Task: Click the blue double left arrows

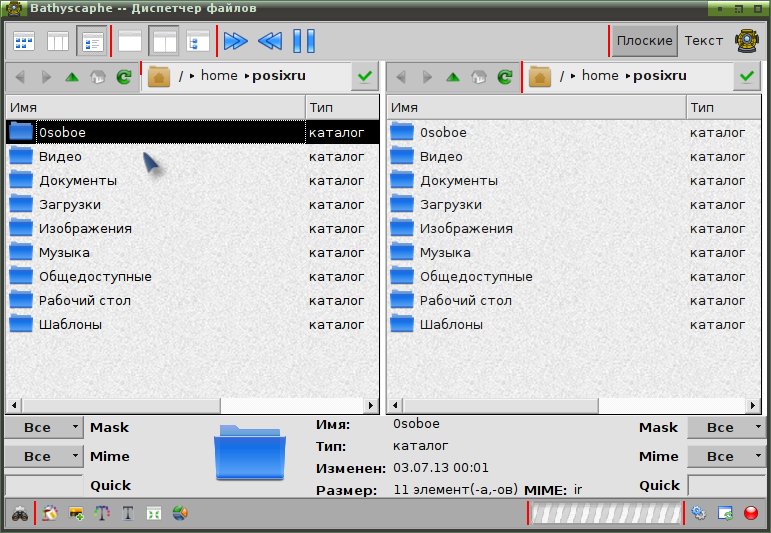Action: pos(270,41)
